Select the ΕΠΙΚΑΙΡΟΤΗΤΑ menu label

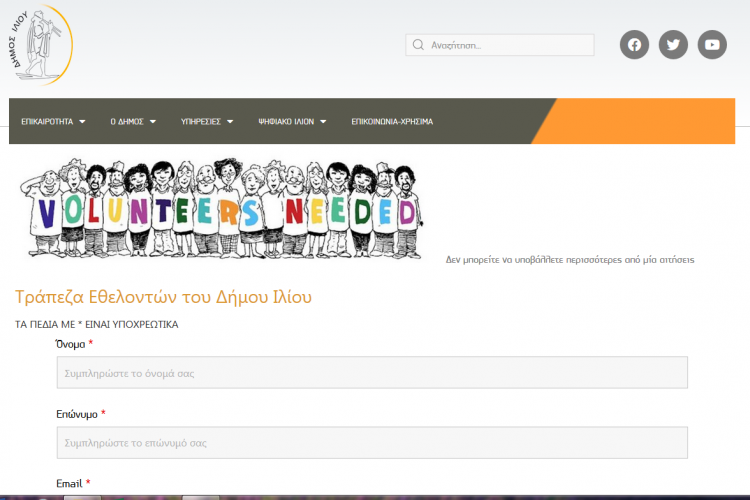[x=47, y=122]
